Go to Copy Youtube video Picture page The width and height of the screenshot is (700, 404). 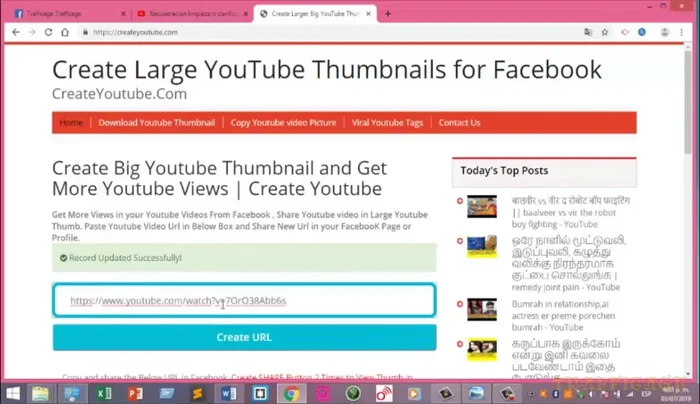point(283,123)
